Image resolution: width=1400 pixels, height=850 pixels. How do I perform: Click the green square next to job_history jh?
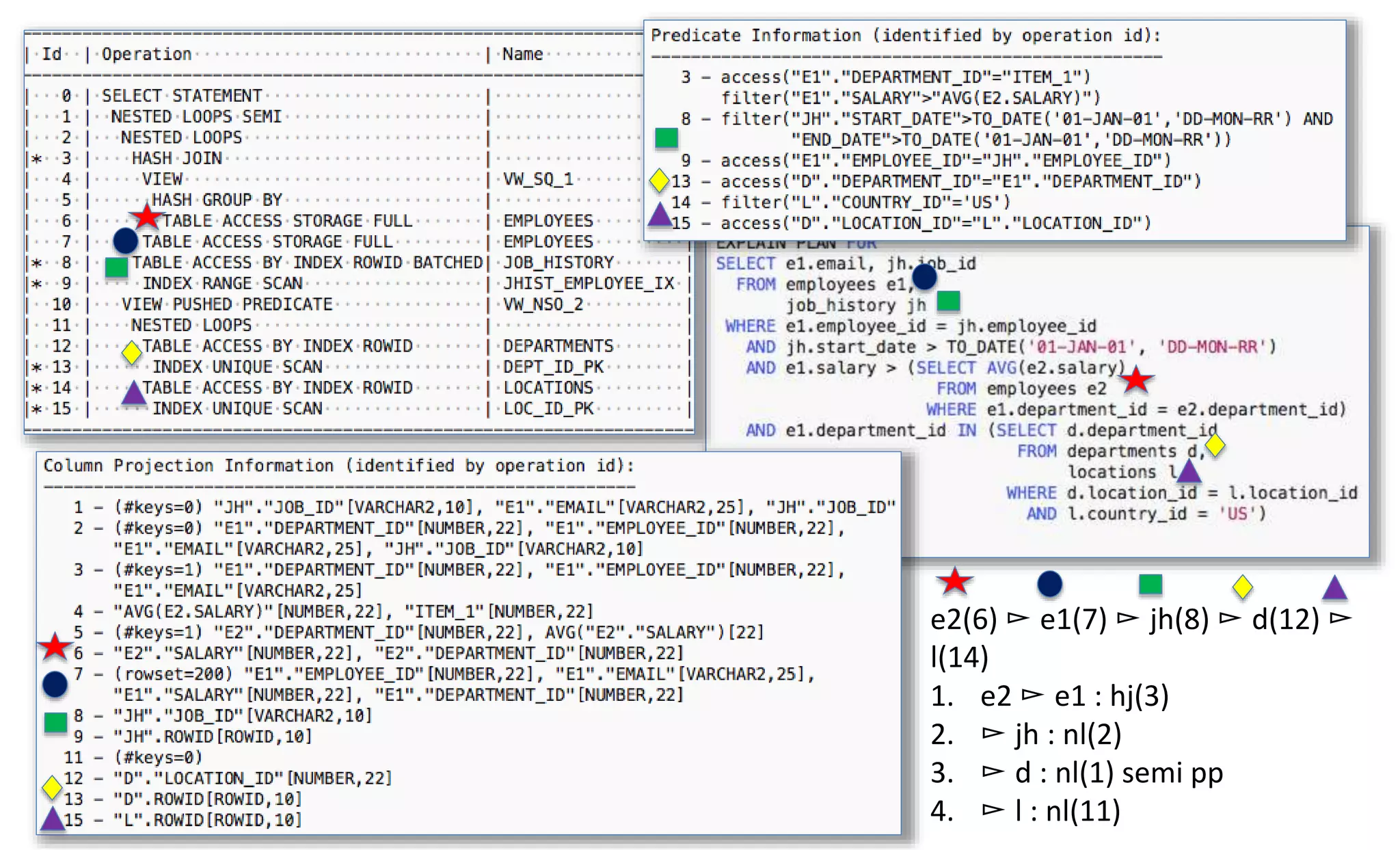948,301
